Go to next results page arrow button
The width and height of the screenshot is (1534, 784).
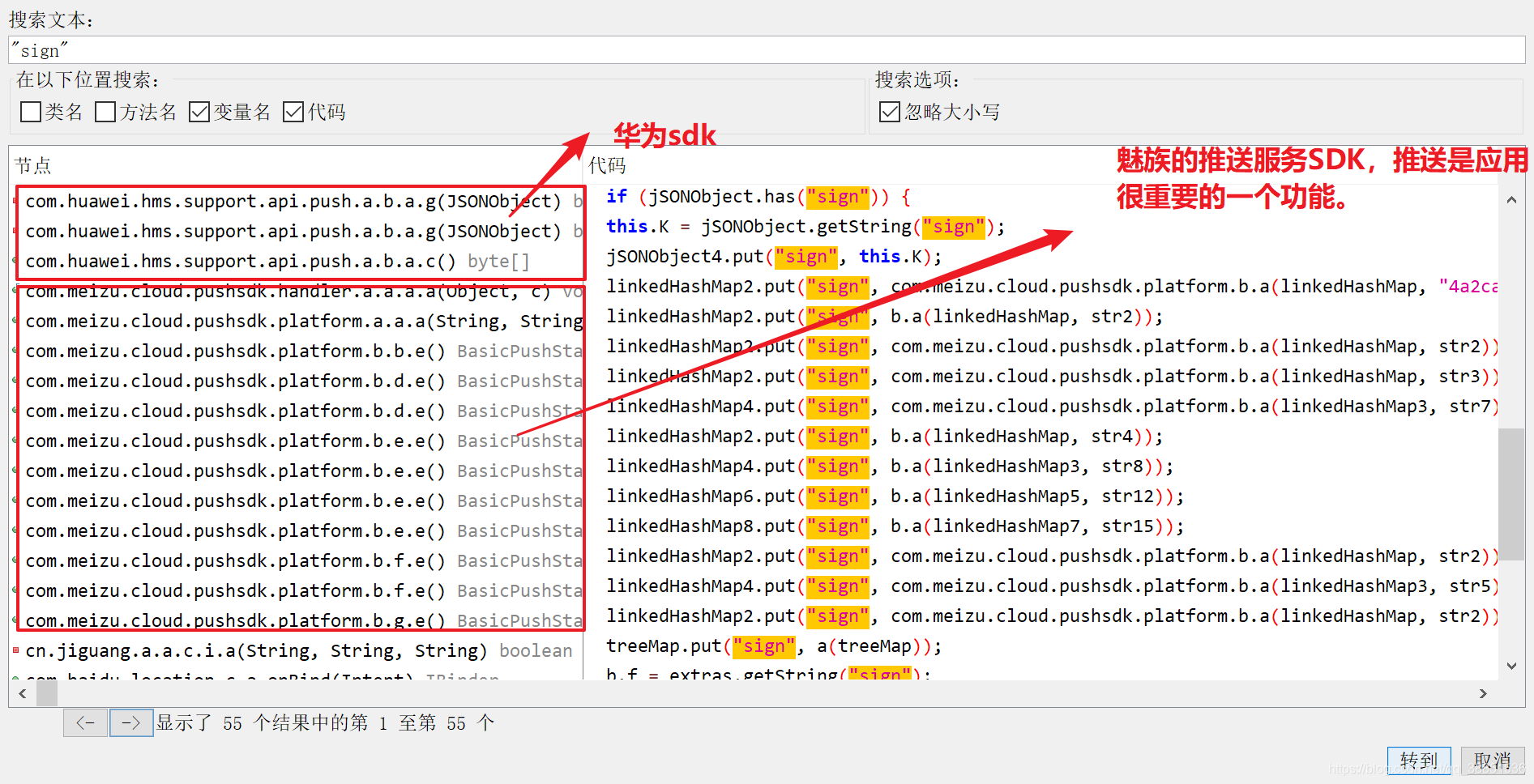pos(131,722)
